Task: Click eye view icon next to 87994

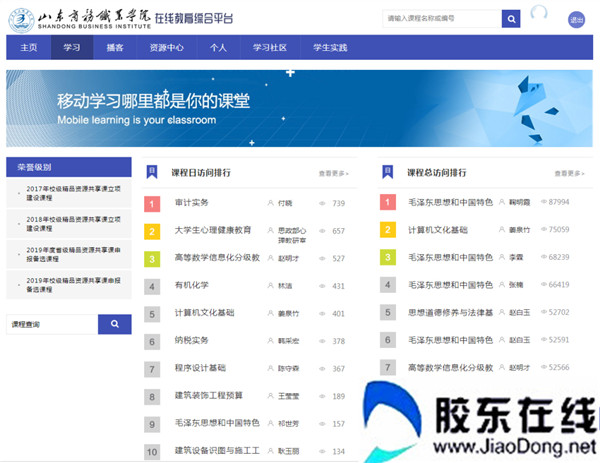Action: [543, 202]
